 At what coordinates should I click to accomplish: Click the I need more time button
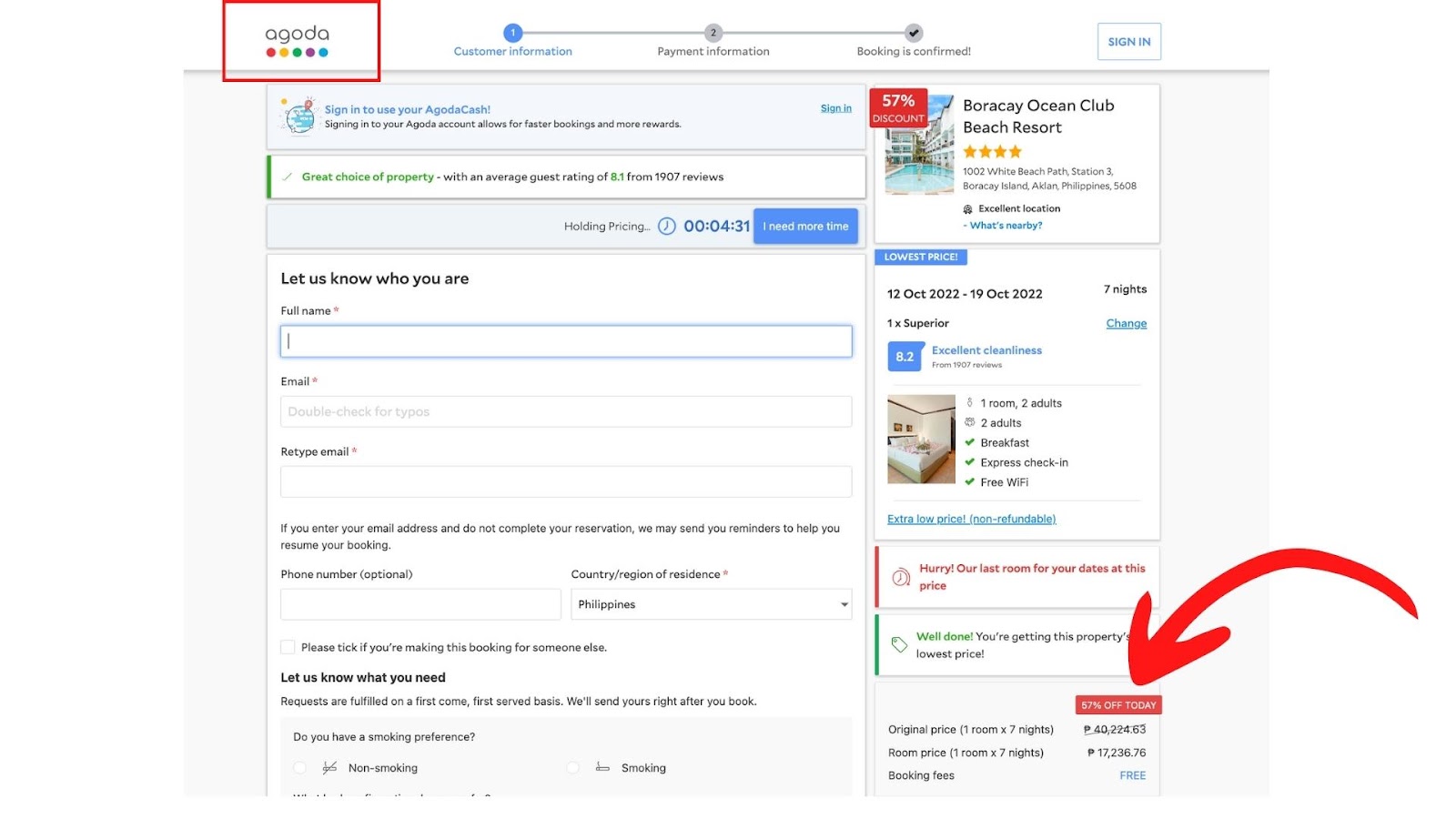(805, 227)
